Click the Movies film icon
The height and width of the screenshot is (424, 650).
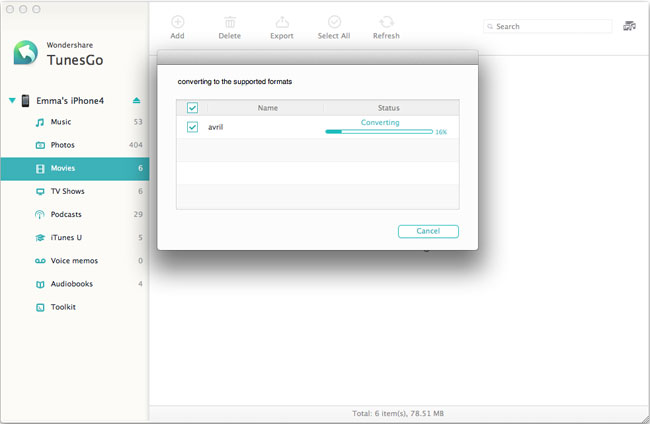tap(40, 169)
